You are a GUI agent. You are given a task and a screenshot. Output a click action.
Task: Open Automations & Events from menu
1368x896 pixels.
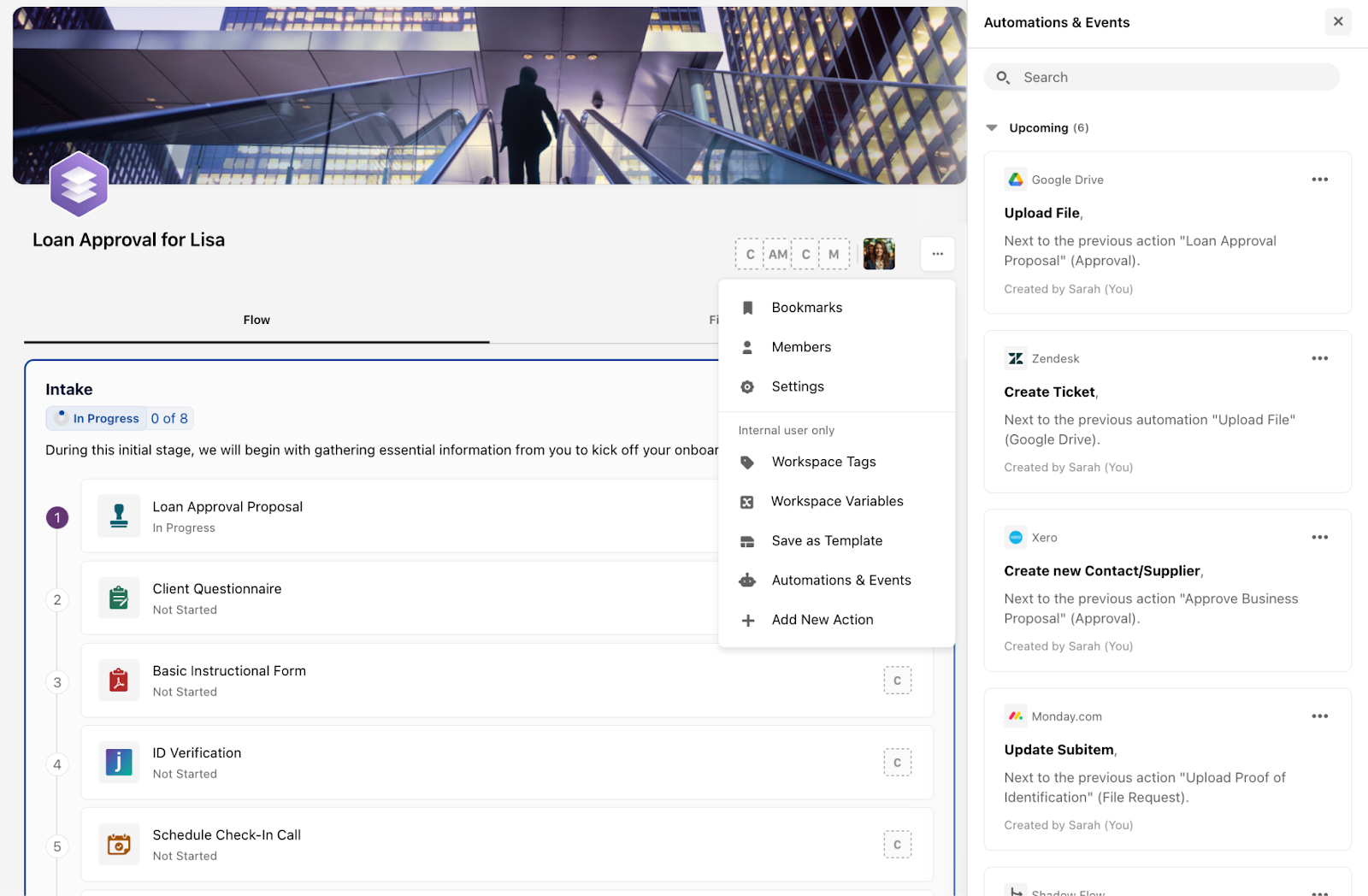pos(836,580)
